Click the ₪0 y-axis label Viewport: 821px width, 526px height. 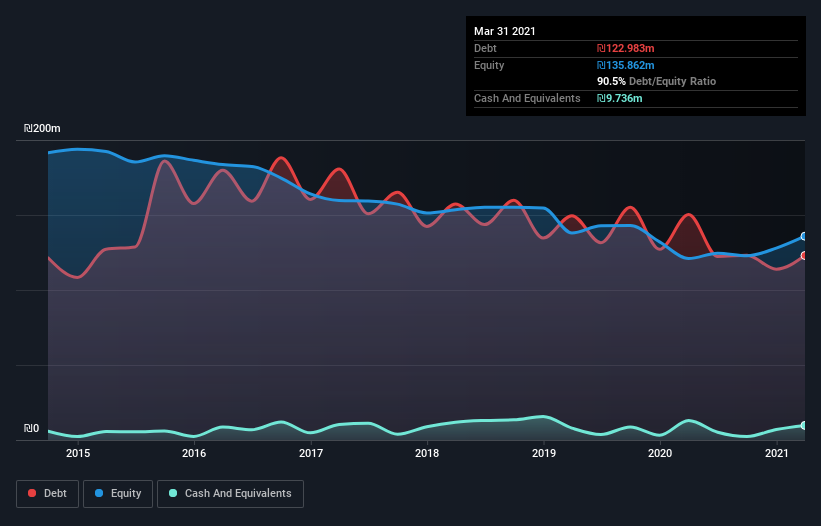[x=31, y=429]
